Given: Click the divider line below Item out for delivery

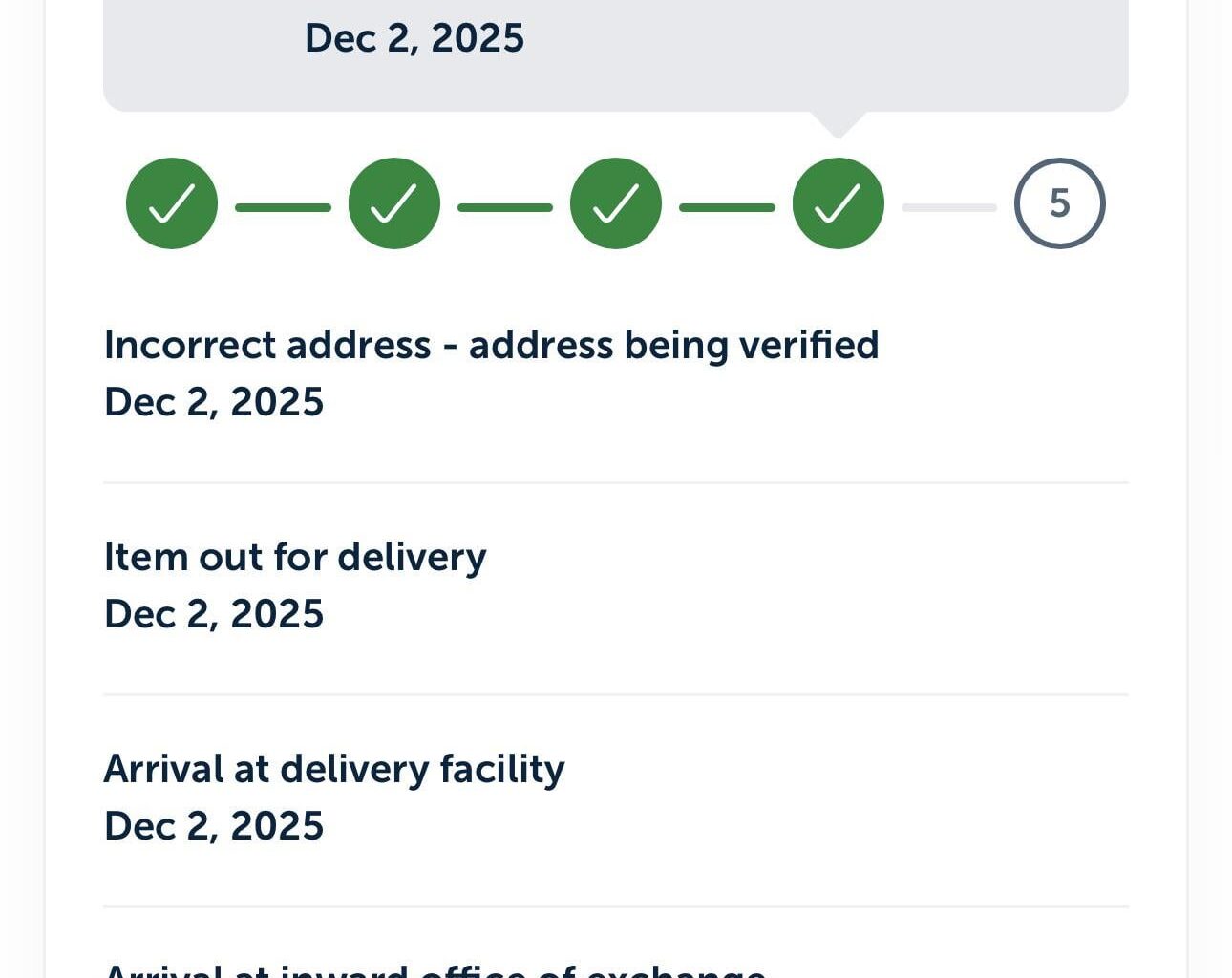Looking at the screenshot, I should point(616,695).
